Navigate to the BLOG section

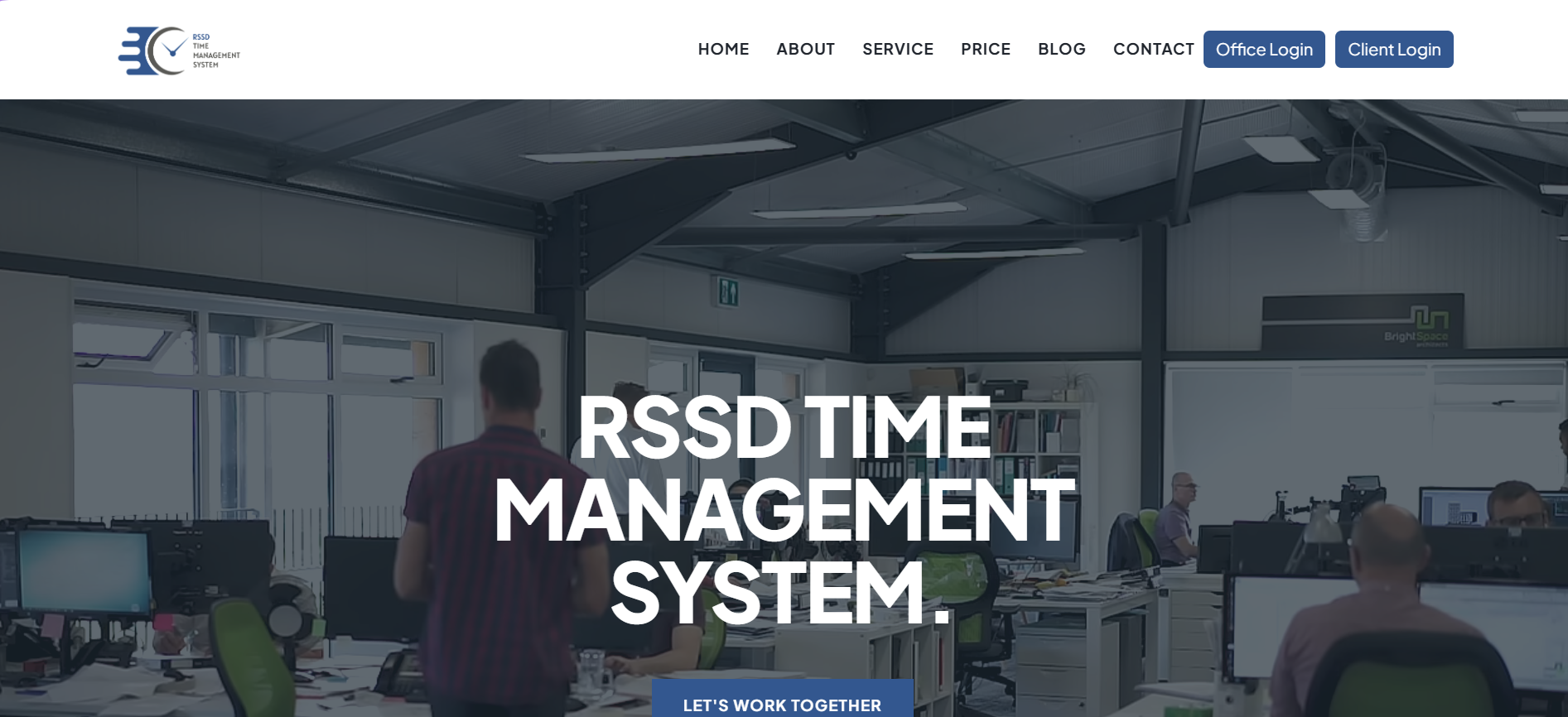point(1061,49)
